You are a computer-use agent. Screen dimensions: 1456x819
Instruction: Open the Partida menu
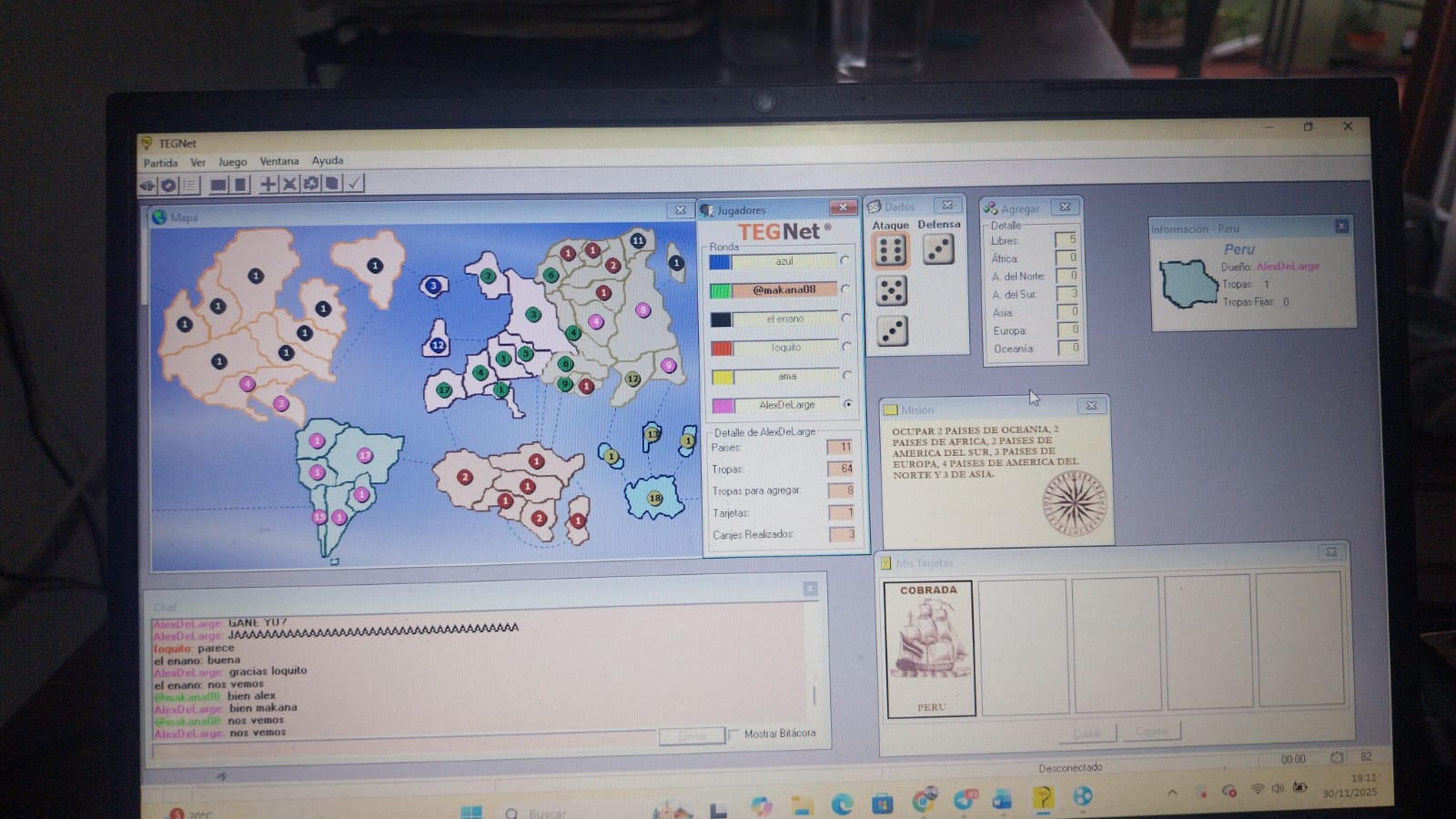pyautogui.click(x=160, y=163)
